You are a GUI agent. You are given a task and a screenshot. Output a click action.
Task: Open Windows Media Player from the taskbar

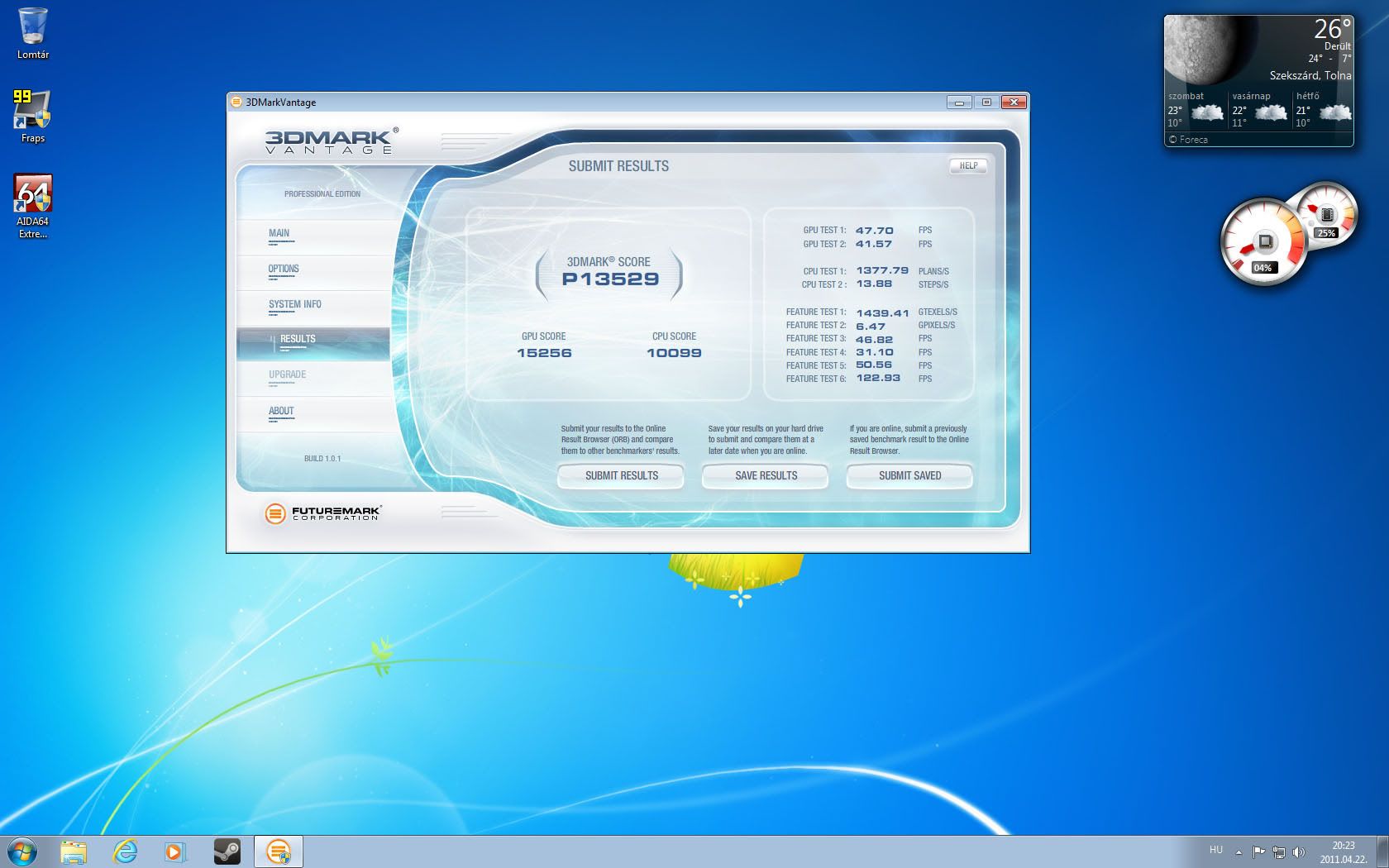(175, 851)
